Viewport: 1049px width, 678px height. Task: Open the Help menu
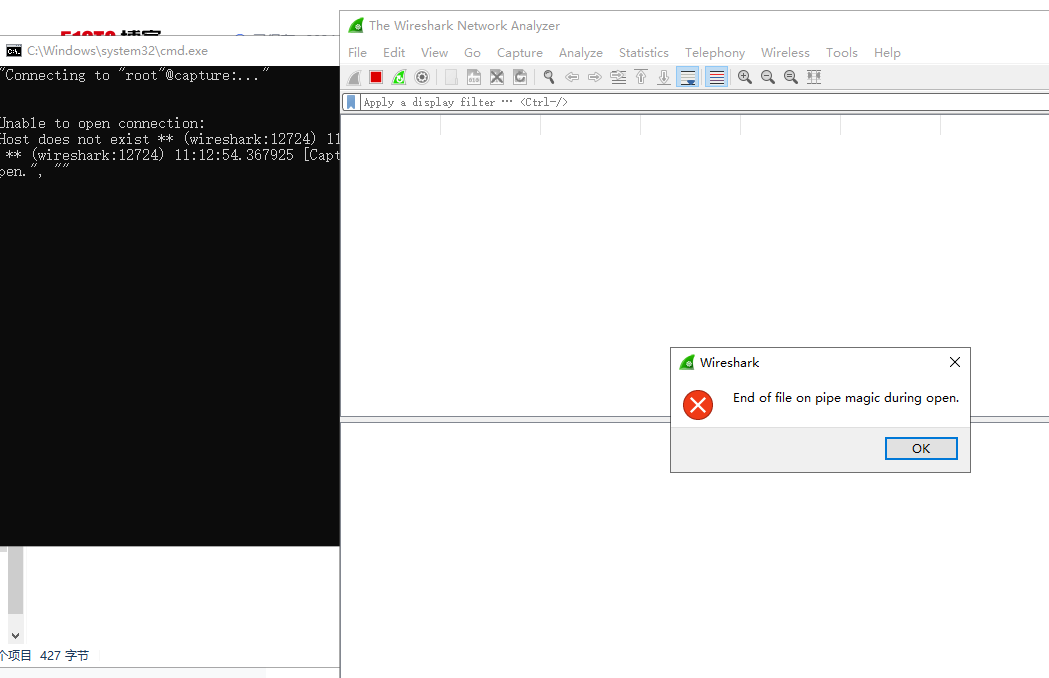click(887, 53)
